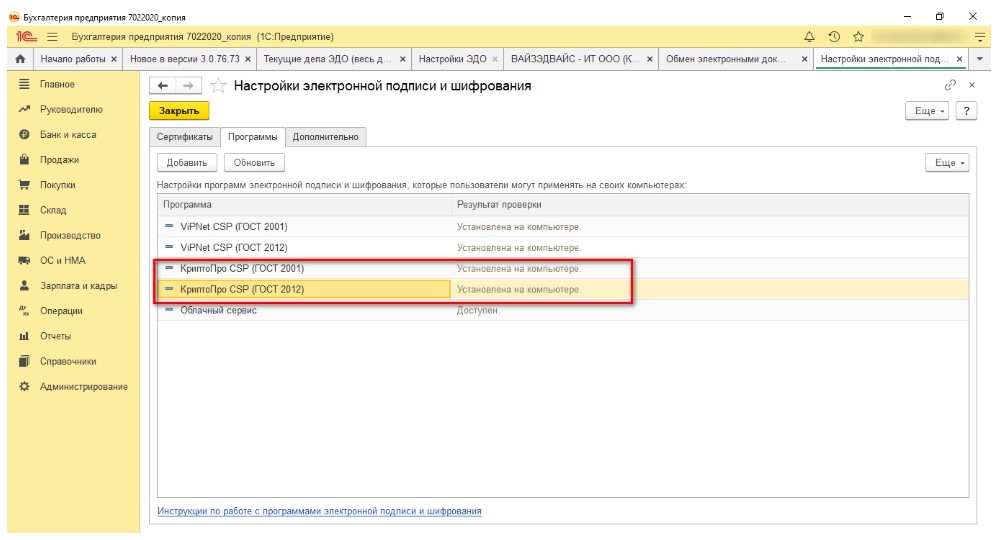The width and height of the screenshot is (998, 540).
Task: Select Облачный сервис row
Action: pos(563,310)
